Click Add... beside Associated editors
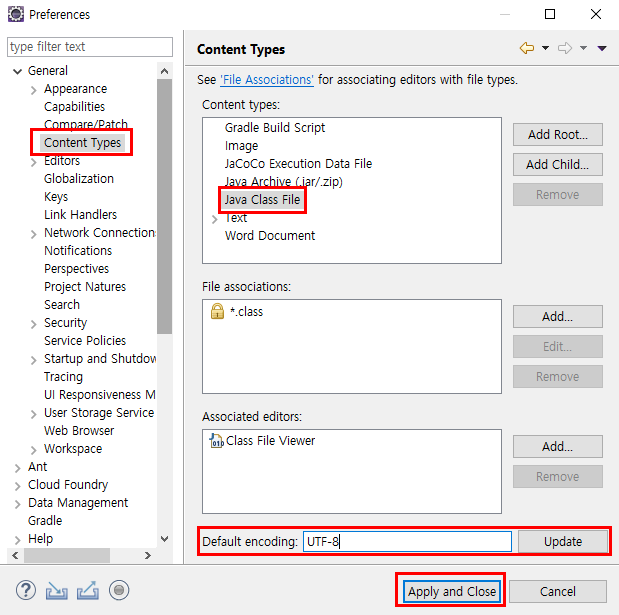Screen dimensions: 619x615 pyautogui.click(x=557, y=446)
